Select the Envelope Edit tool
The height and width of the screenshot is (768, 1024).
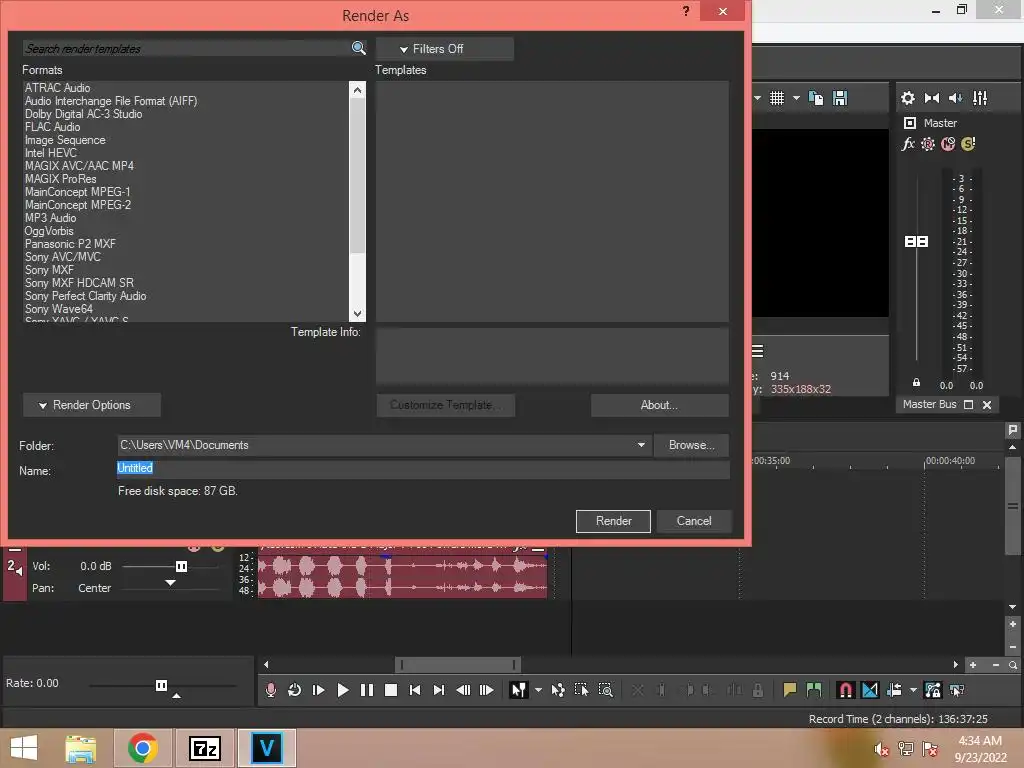click(x=558, y=690)
